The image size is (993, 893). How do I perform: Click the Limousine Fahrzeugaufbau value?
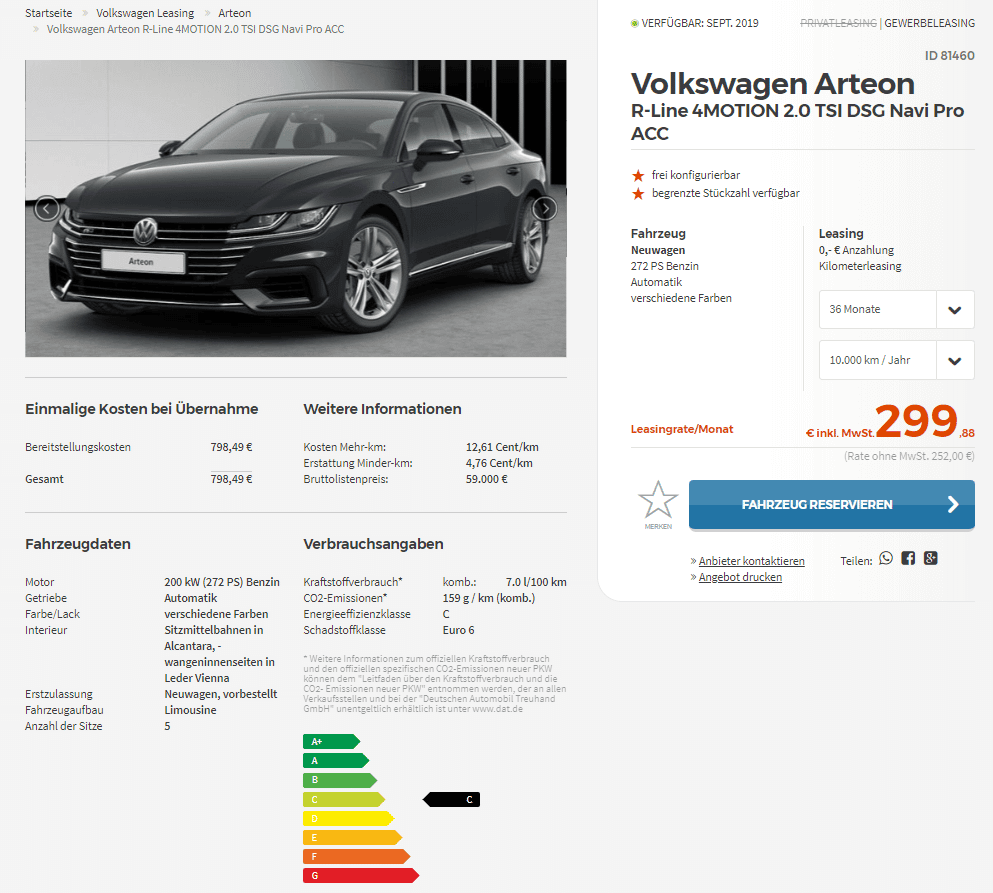coord(190,711)
